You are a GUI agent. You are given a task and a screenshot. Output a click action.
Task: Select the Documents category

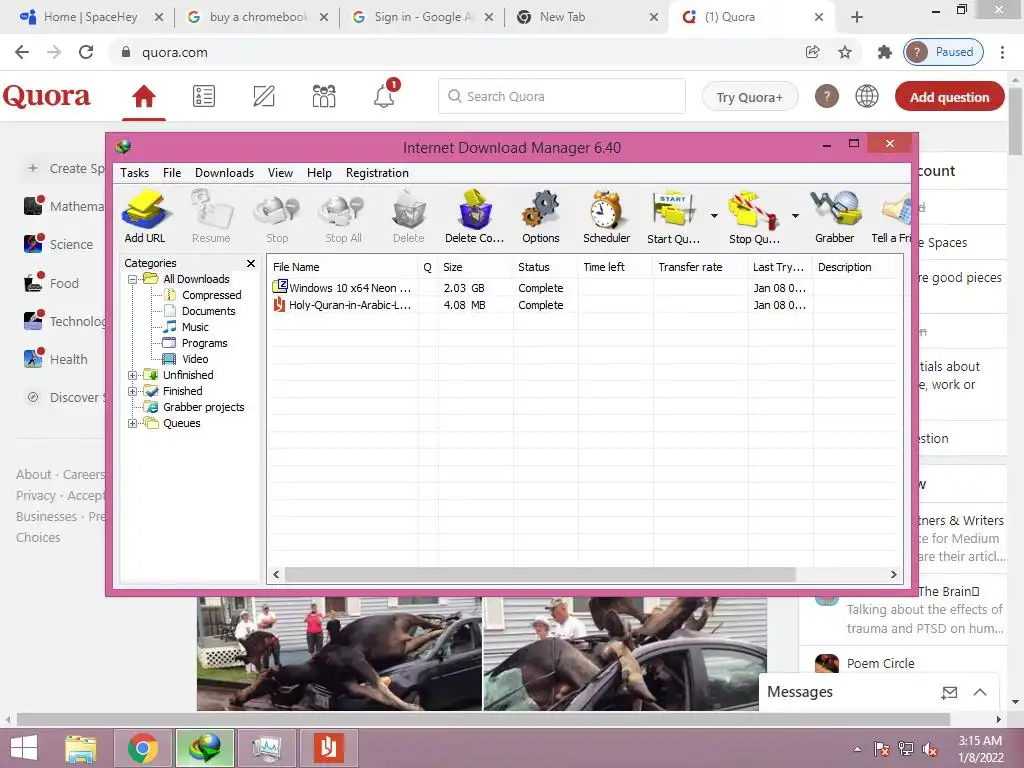pos(208,311)
